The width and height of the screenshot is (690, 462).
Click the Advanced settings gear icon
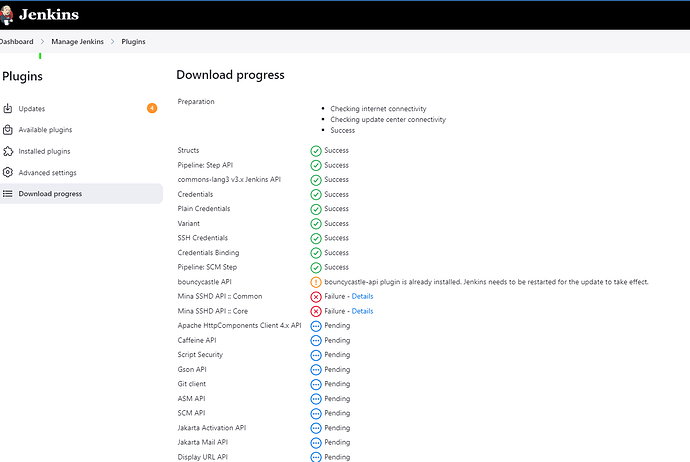8,172
